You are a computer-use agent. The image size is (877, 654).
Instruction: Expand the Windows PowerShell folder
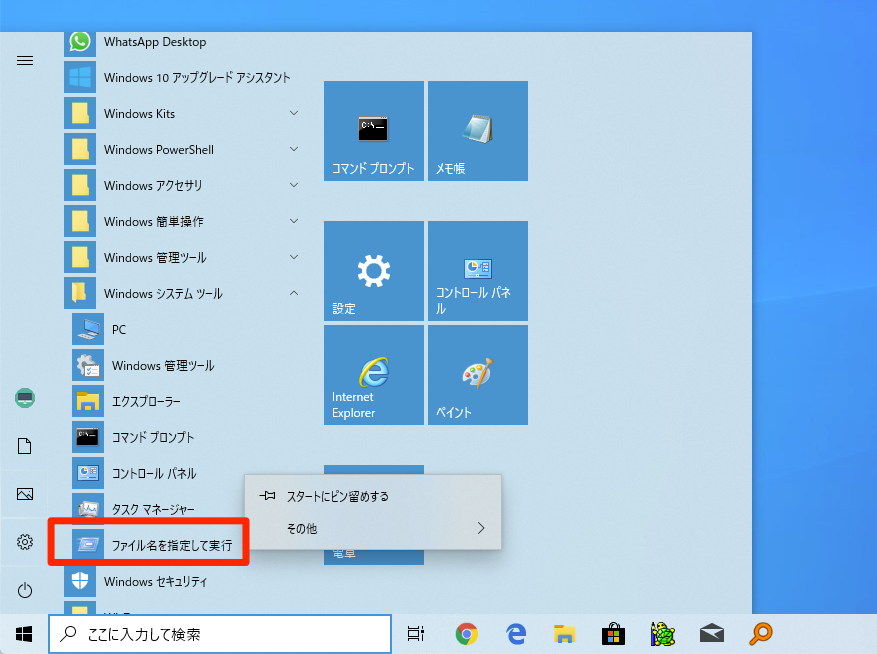183,149
